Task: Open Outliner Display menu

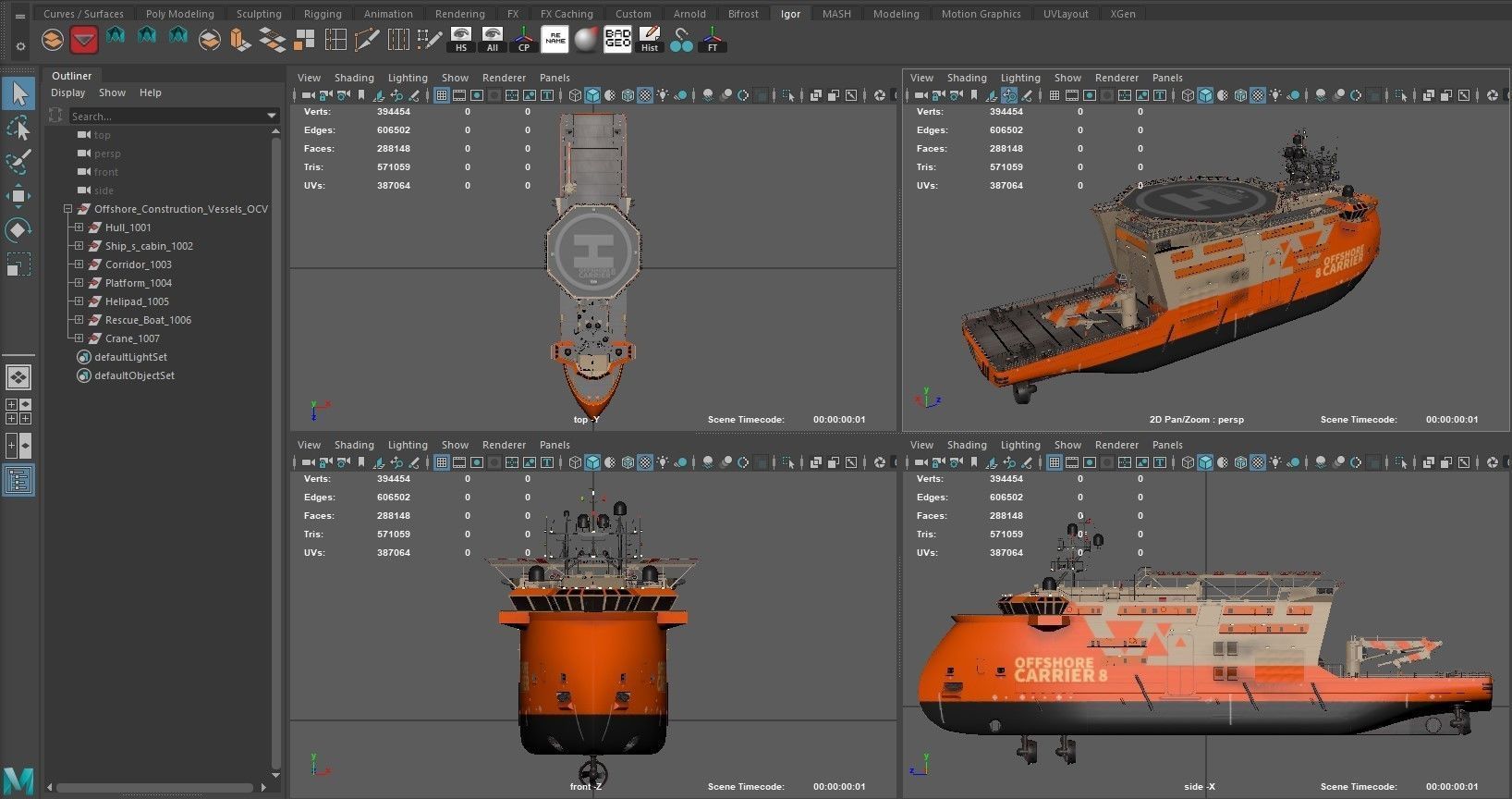Action: [67, 92]
